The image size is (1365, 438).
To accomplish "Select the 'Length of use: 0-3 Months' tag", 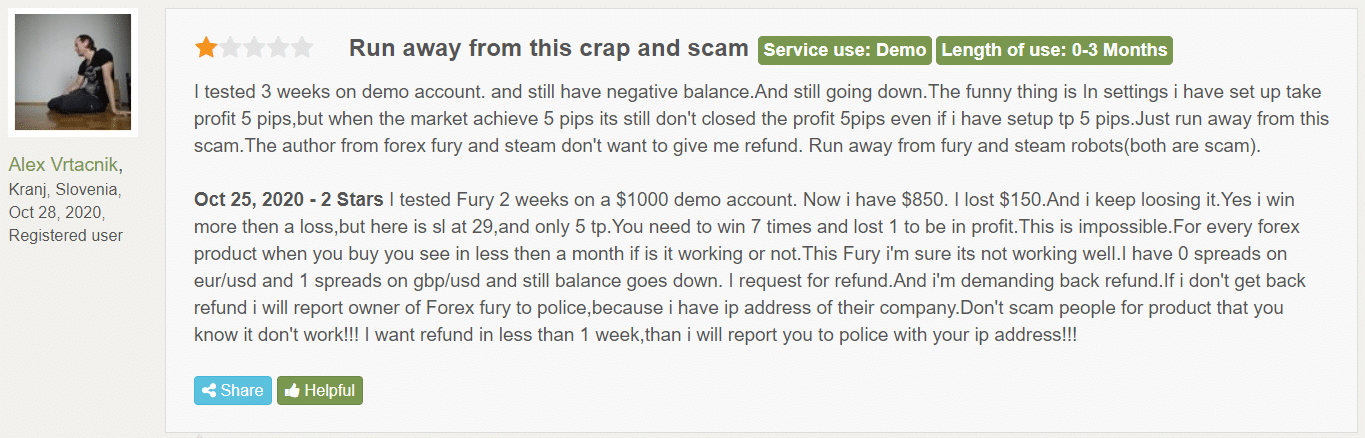I will 1054,49.
